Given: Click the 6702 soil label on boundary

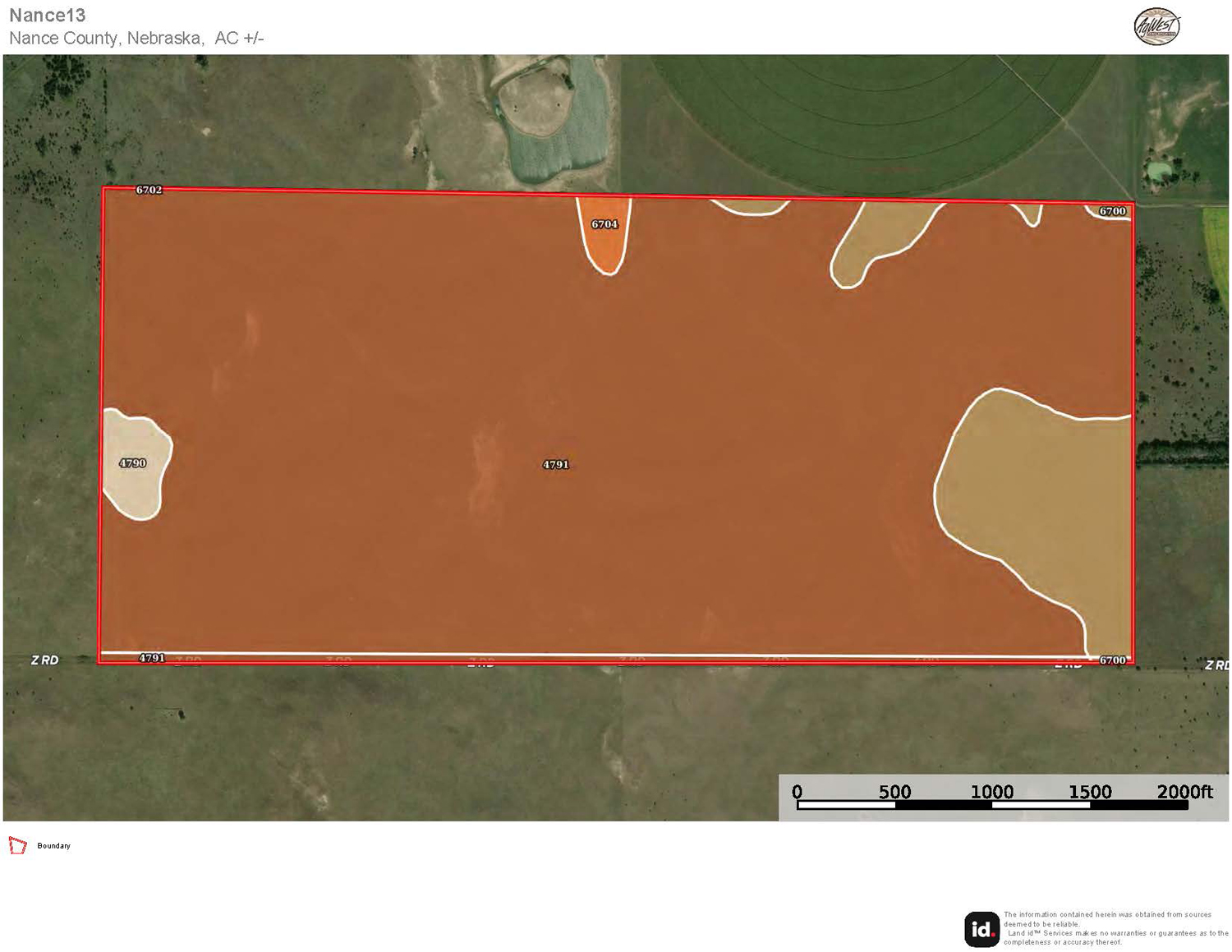Looking at the screenshot, I should (149, 190).
